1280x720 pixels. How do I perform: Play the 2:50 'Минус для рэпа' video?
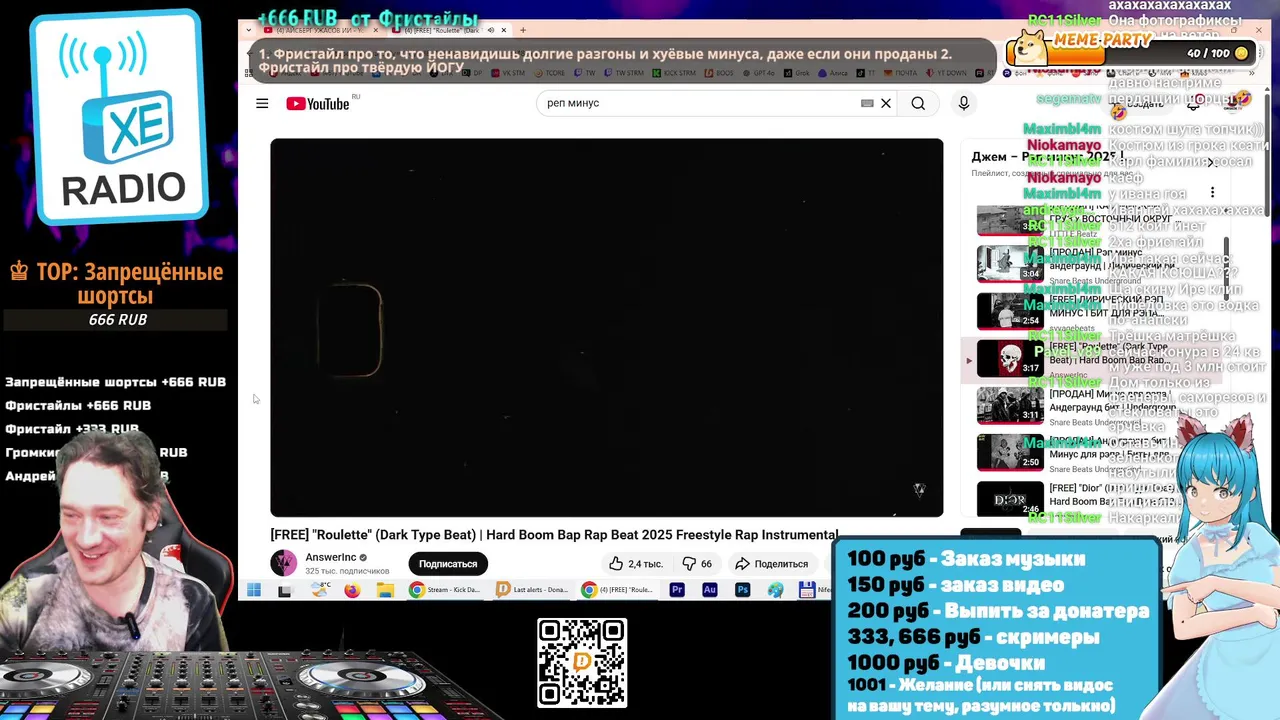pos(1010,452)
